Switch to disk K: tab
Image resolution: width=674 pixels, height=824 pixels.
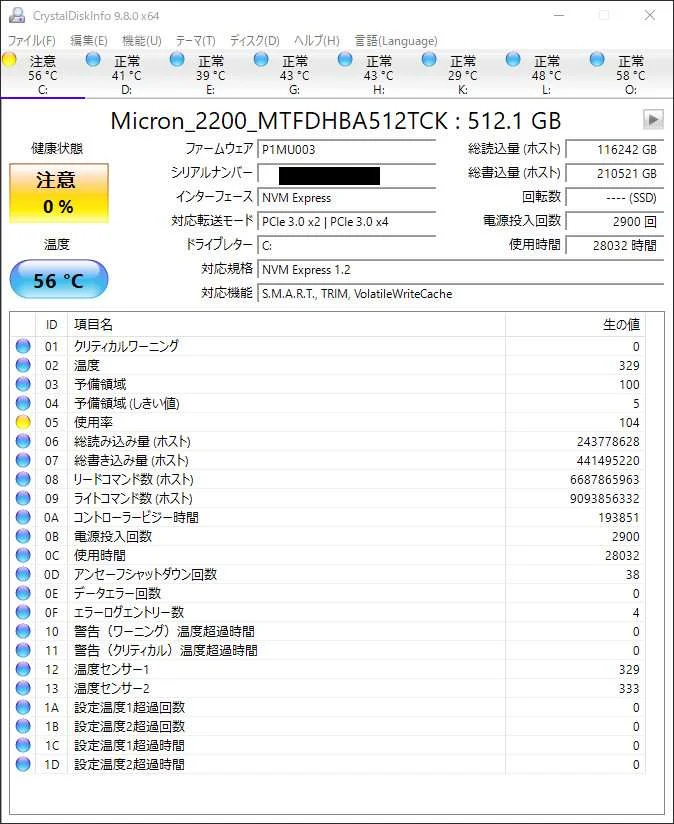pyautogui.click(x=463, y=75)
